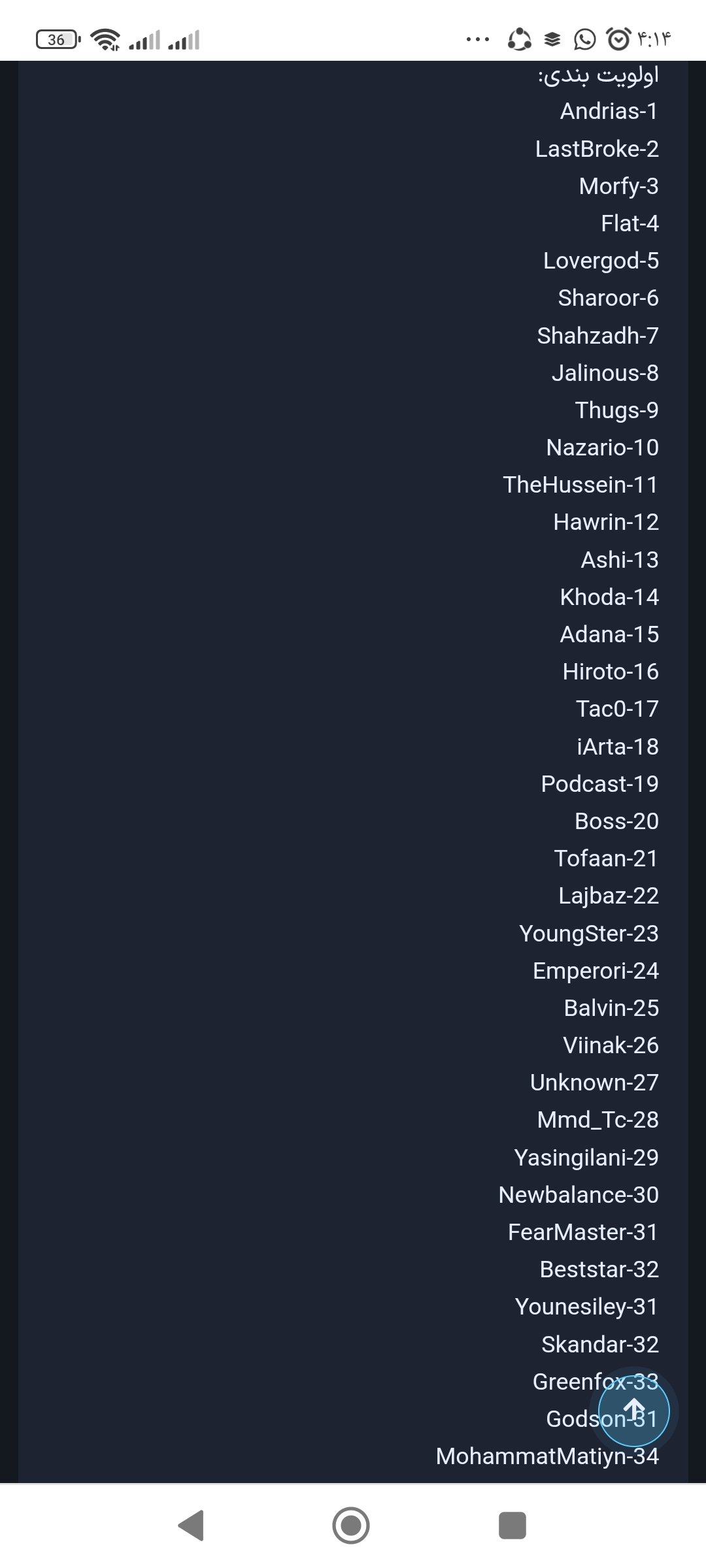This screenshot has width=706, height=1568.
Task: Tap the Yasingilani-29 line
Action: click(586, 1158)
